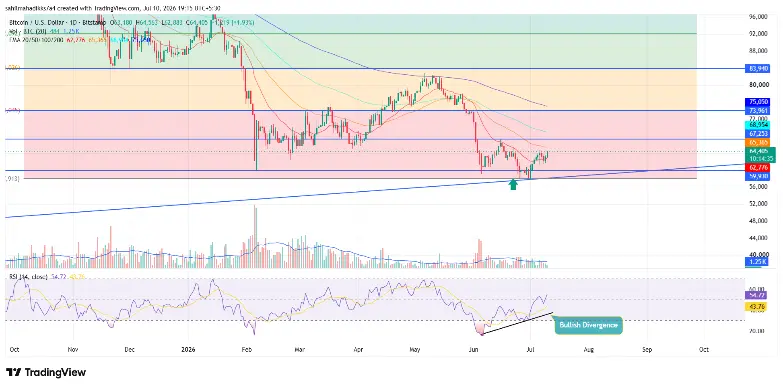Click the 48,000 price axis tick
The height and width of the screenshot is (388, 783).
point(758,220)
